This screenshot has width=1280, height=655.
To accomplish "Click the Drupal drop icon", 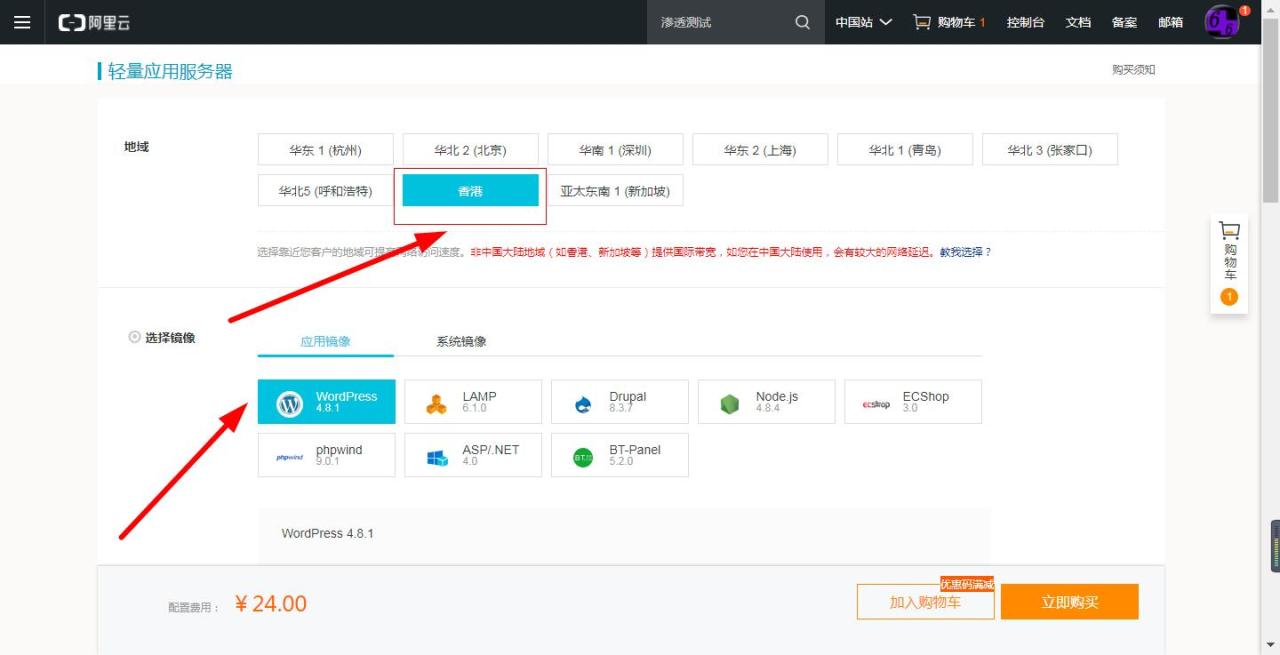I will pyautogui.click(x=583, y=404).
